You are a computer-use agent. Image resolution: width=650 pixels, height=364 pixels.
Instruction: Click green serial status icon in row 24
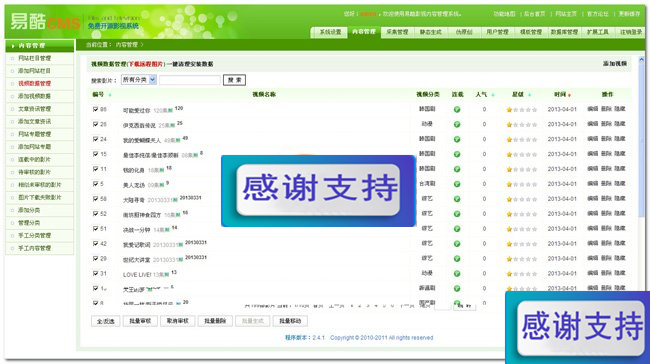pyautogui.click(x=457, y=139)
